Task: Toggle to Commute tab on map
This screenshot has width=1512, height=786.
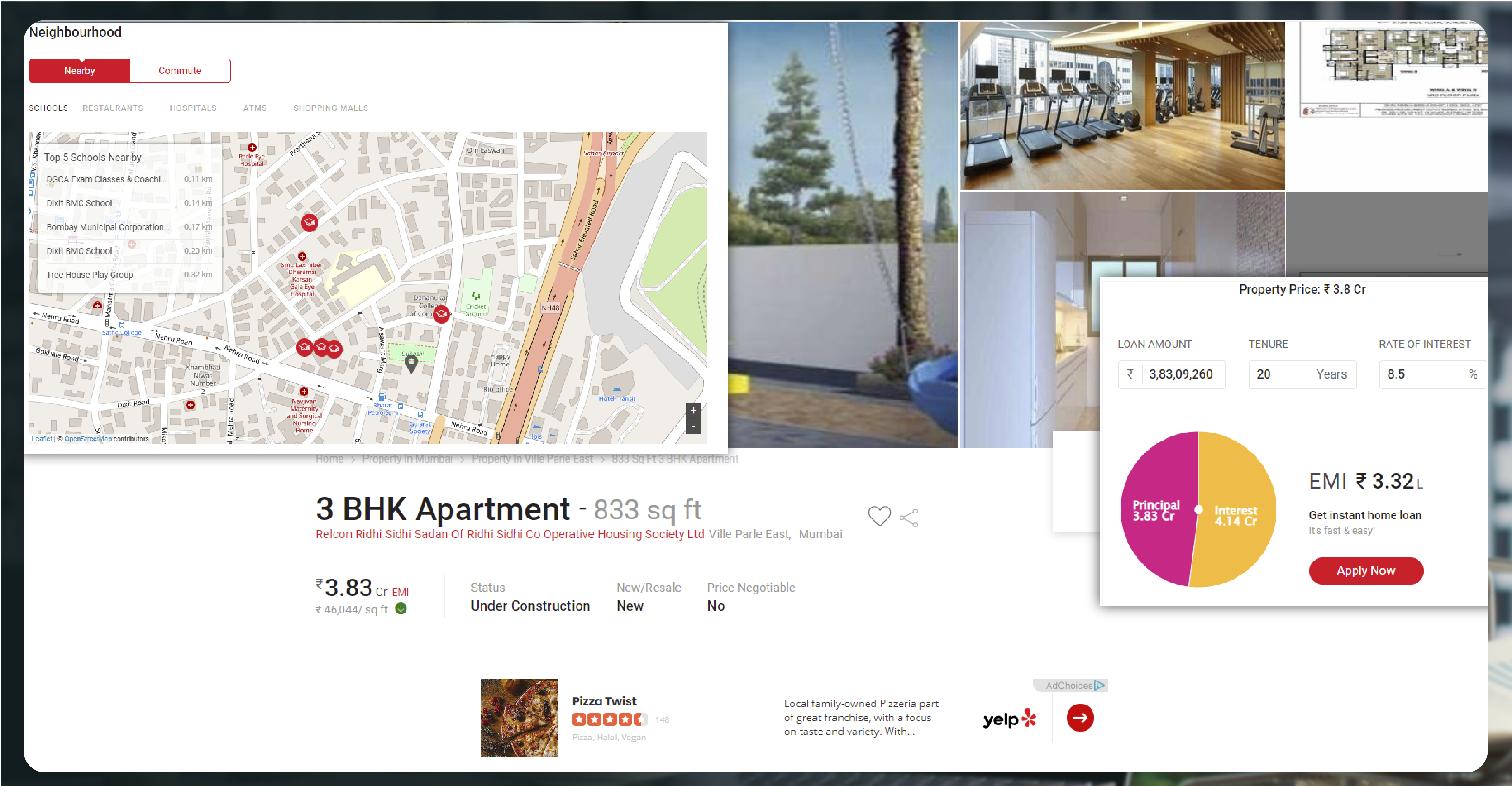Action: pyautogui.click(x=180, y=70)
